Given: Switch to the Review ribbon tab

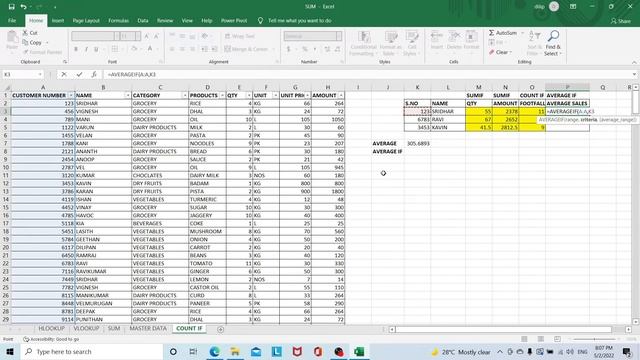Looking at the screenshot, I should coord(165,20).
